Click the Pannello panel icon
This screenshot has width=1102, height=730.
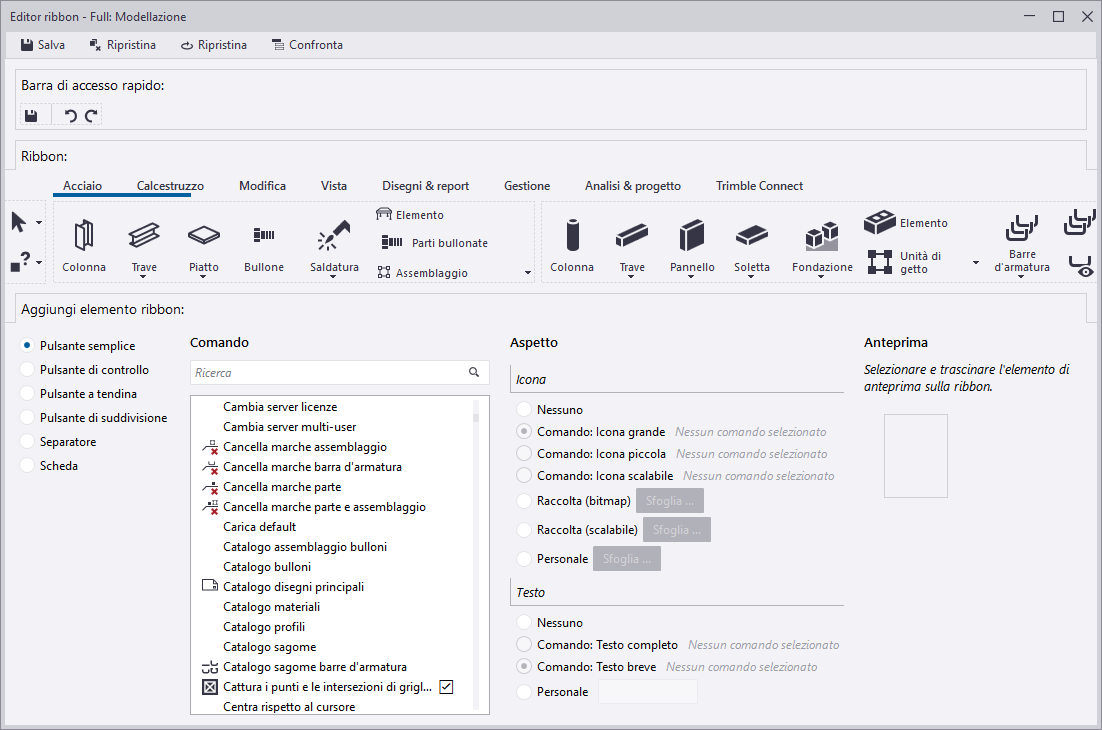tap(692, 236)
